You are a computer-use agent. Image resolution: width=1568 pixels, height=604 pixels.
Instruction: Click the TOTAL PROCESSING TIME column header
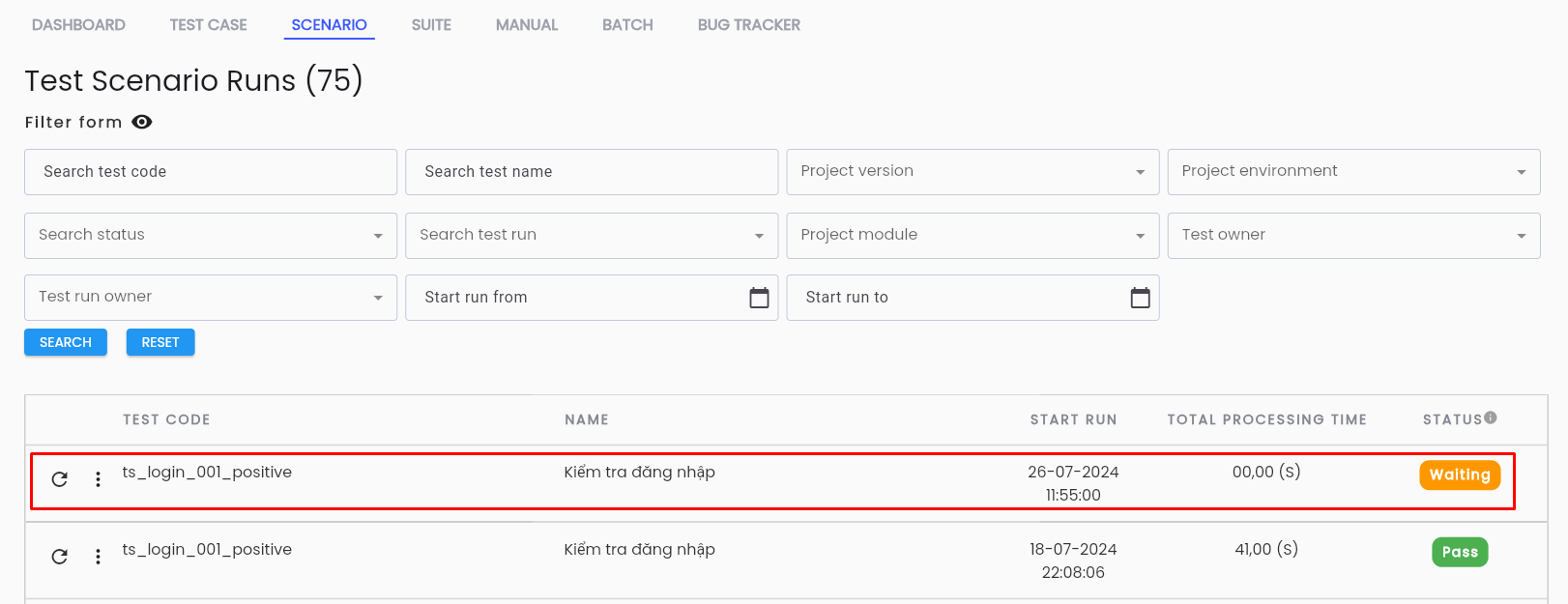(x=1266, y=419)
